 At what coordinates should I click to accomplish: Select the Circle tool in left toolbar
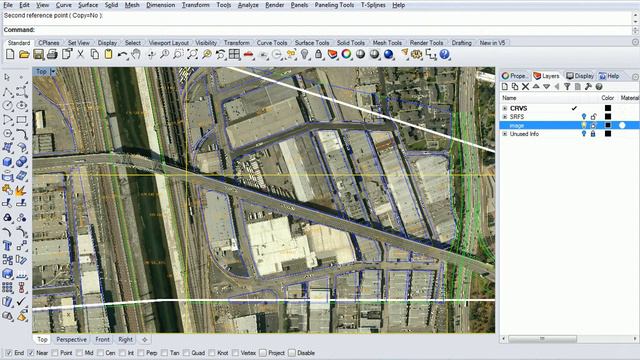tap(7, 105)
